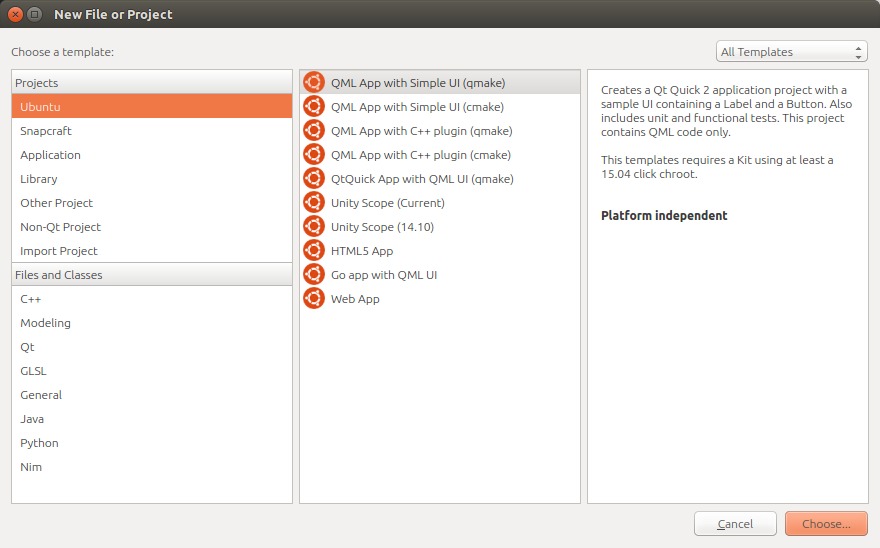The height and width of the screenshot is (548, 880).
Task: Click the Ubuntu icon beside Web App
Action: (314, 299)
